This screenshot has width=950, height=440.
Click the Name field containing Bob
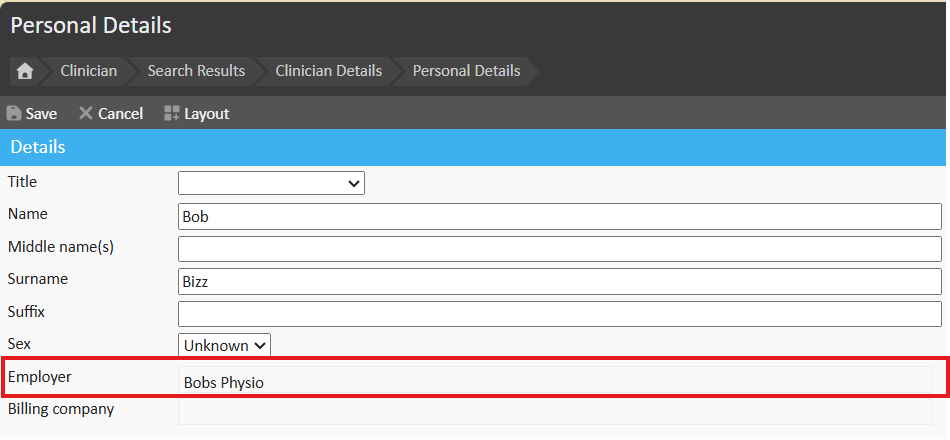coord(559,216)
